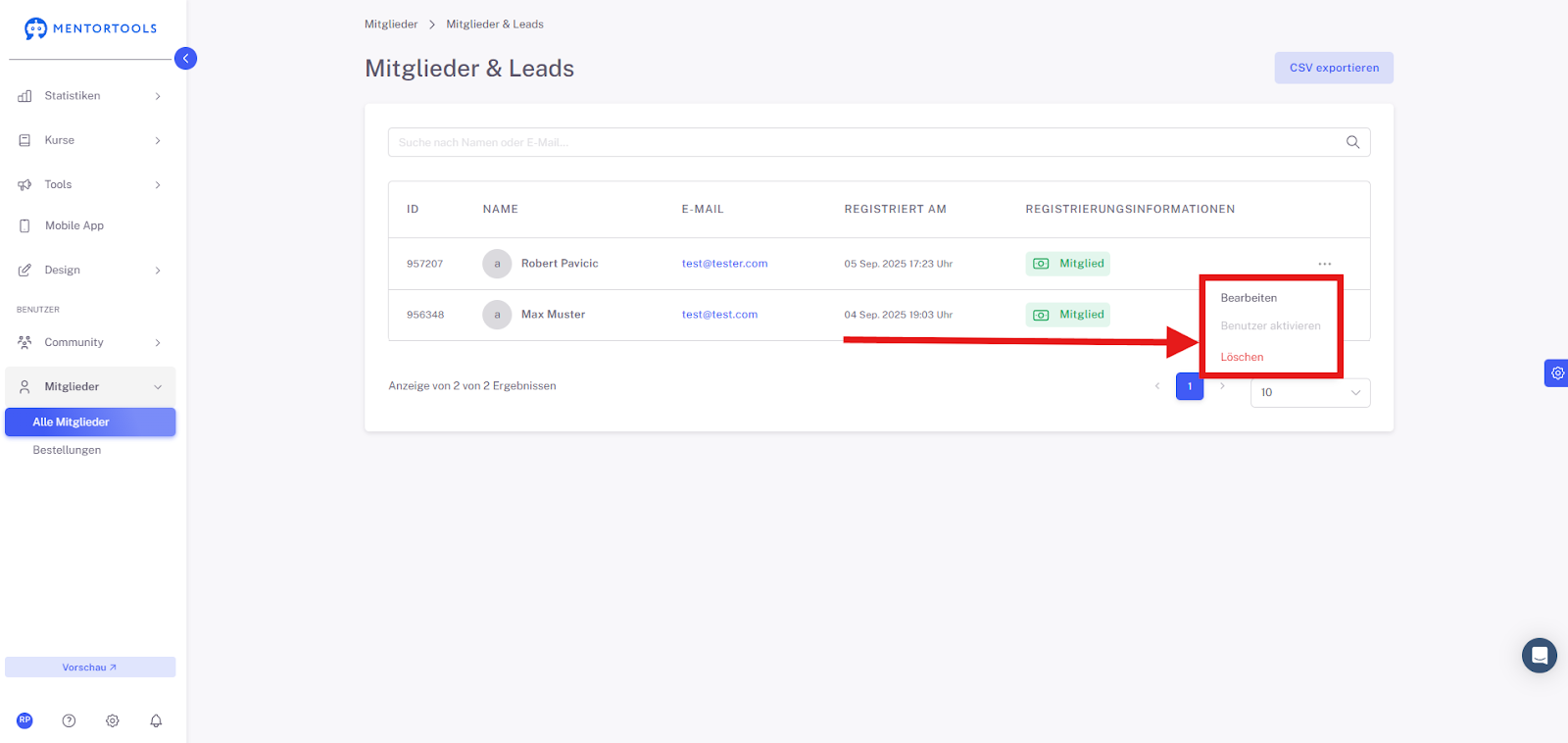The width and height of the screenshot is (1568, 743).
Task: Click the Mitglieder person icon
Action: tap(24, 386)
